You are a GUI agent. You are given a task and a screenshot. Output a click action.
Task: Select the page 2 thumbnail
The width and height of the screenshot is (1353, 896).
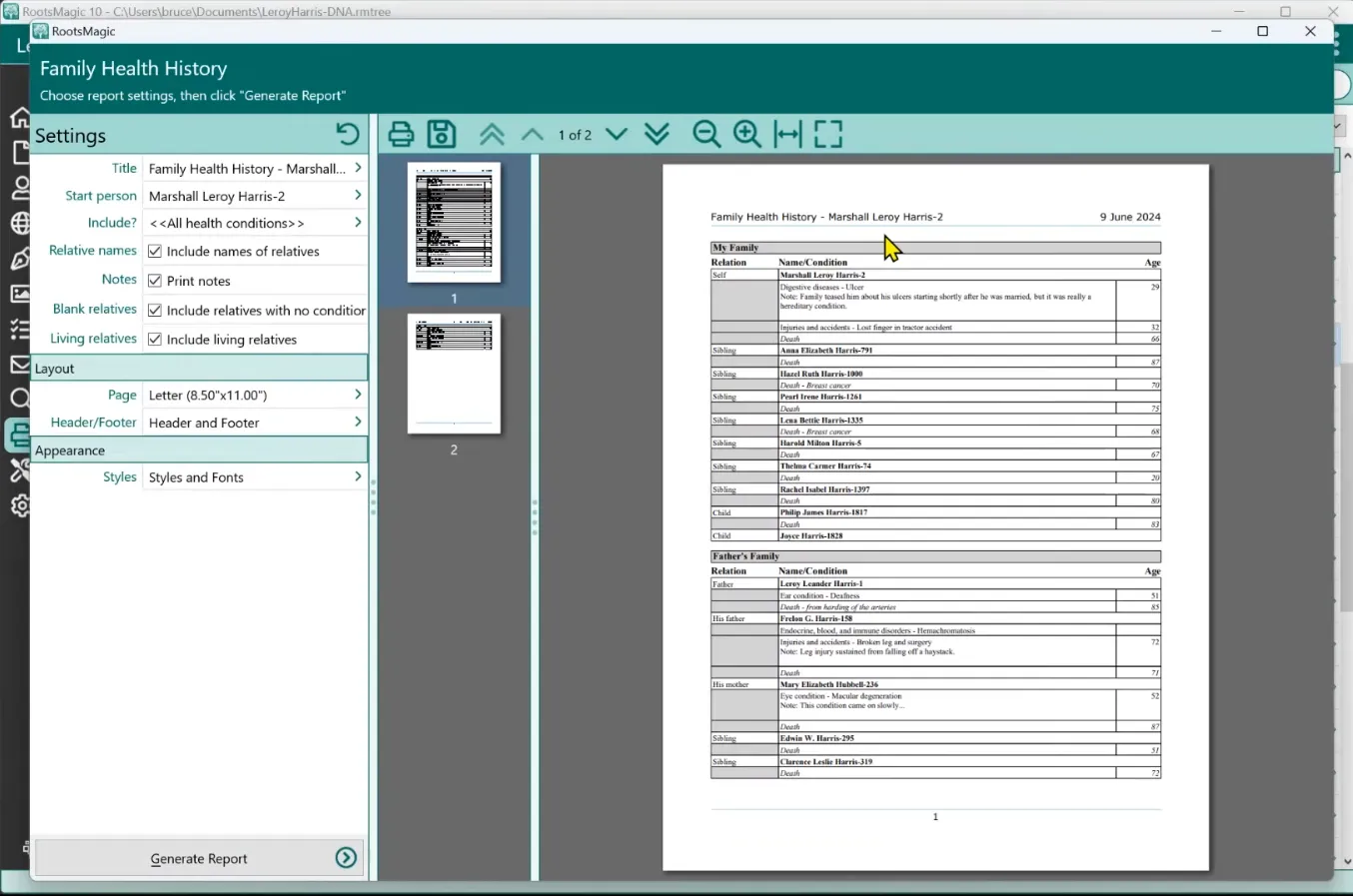point(454,374)
